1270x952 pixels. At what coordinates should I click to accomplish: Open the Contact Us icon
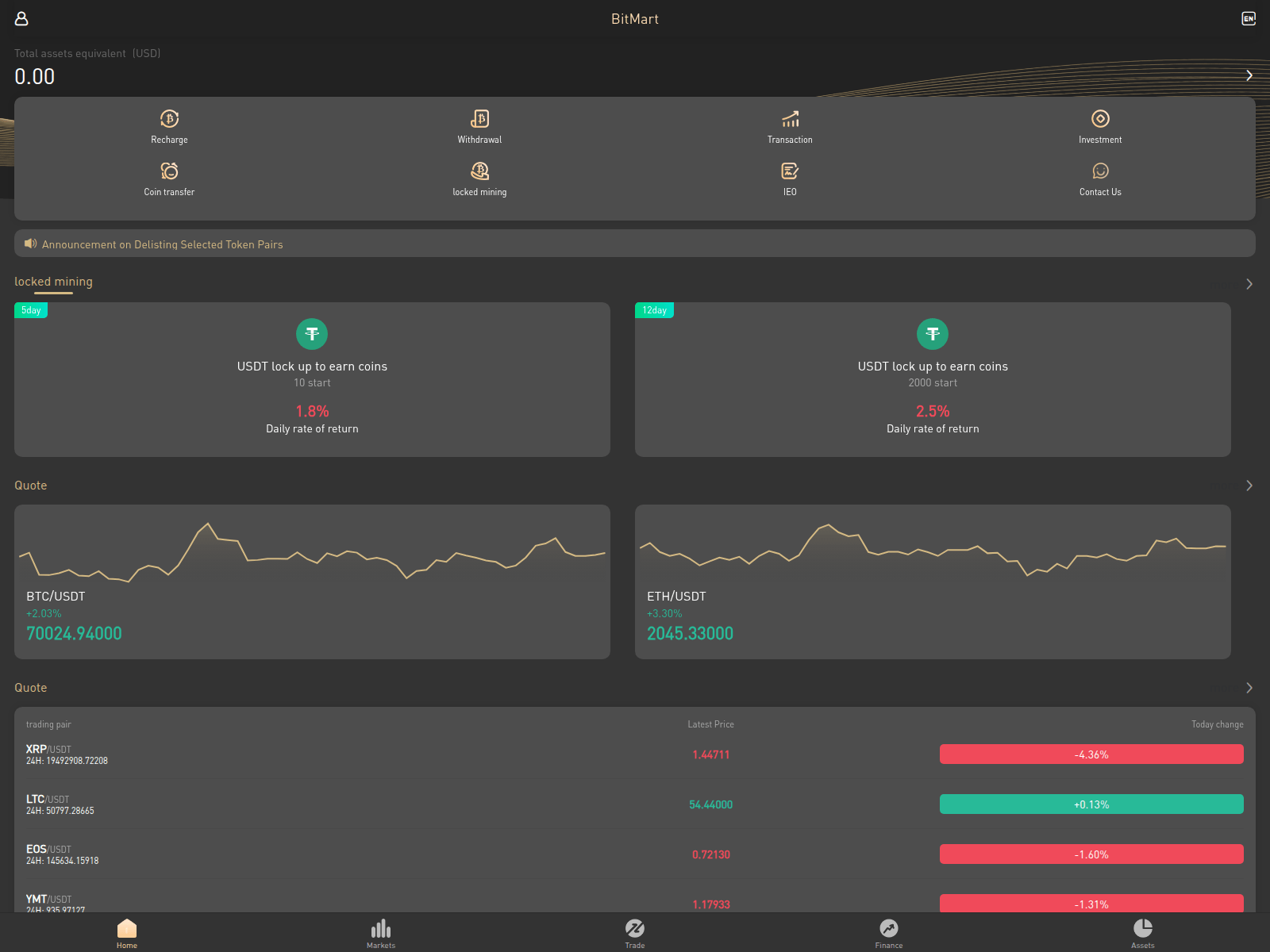1100,171
